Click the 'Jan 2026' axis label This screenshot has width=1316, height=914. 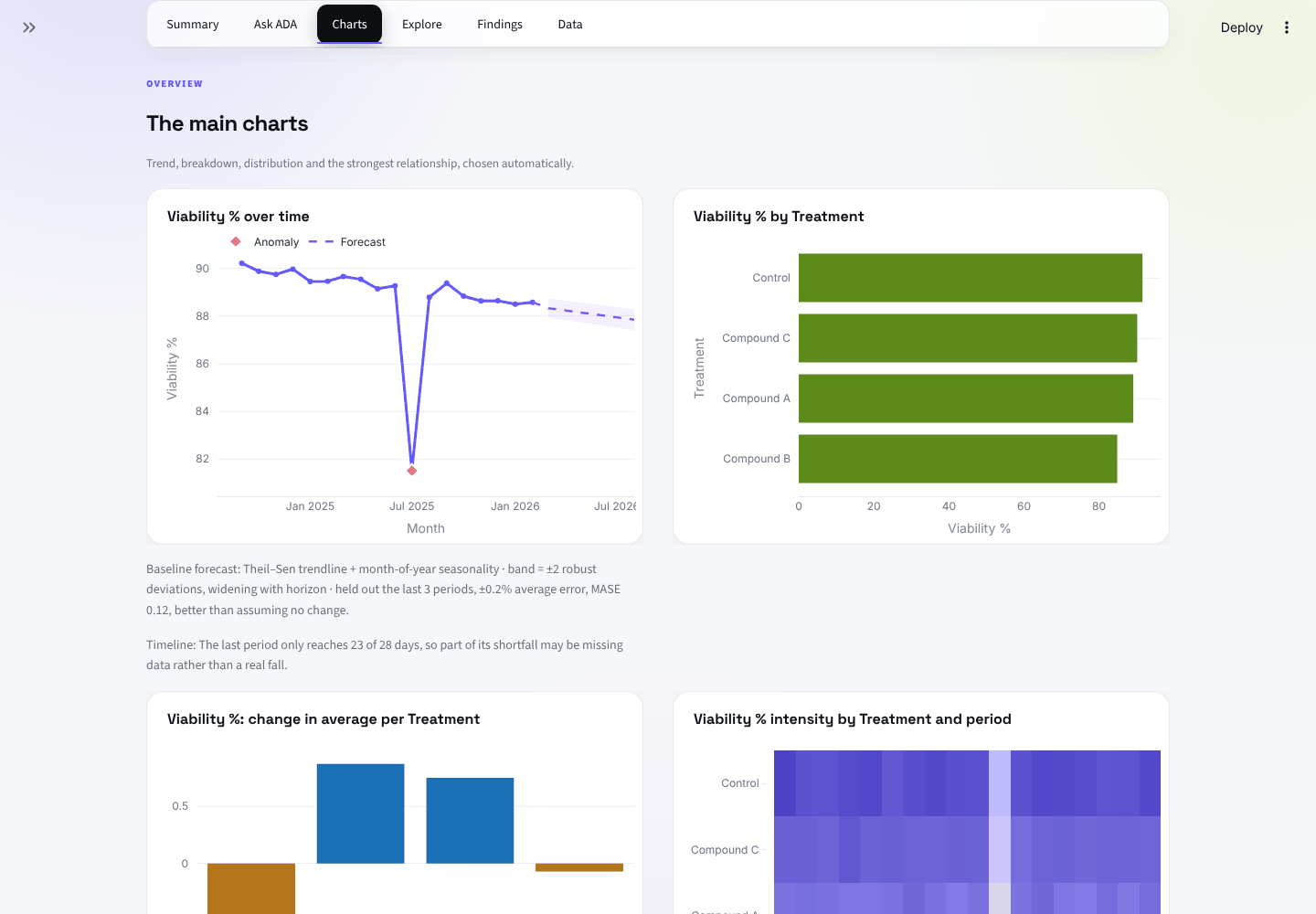click(515, 506)
